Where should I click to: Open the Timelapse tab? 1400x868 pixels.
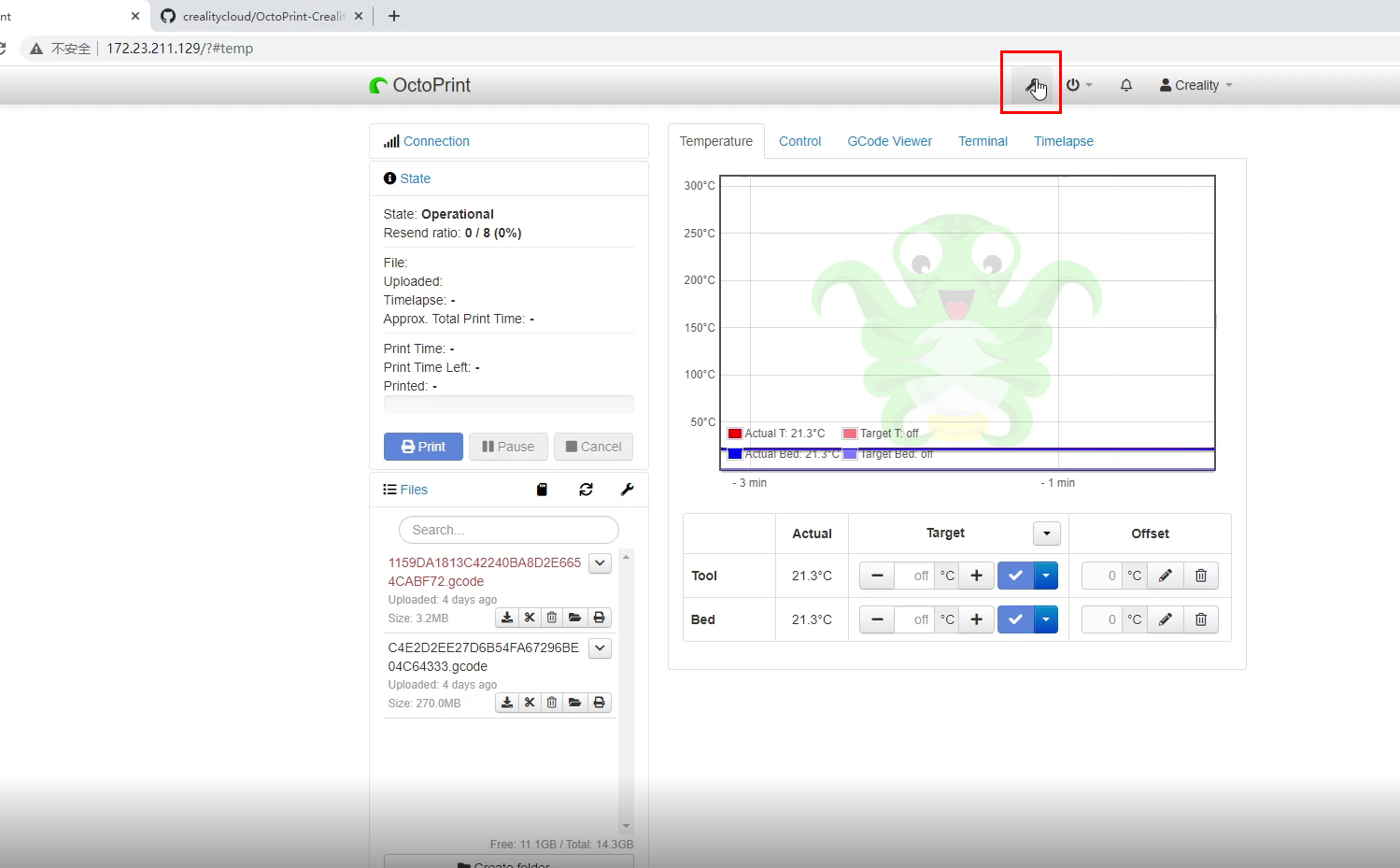tap(1064, 141)
